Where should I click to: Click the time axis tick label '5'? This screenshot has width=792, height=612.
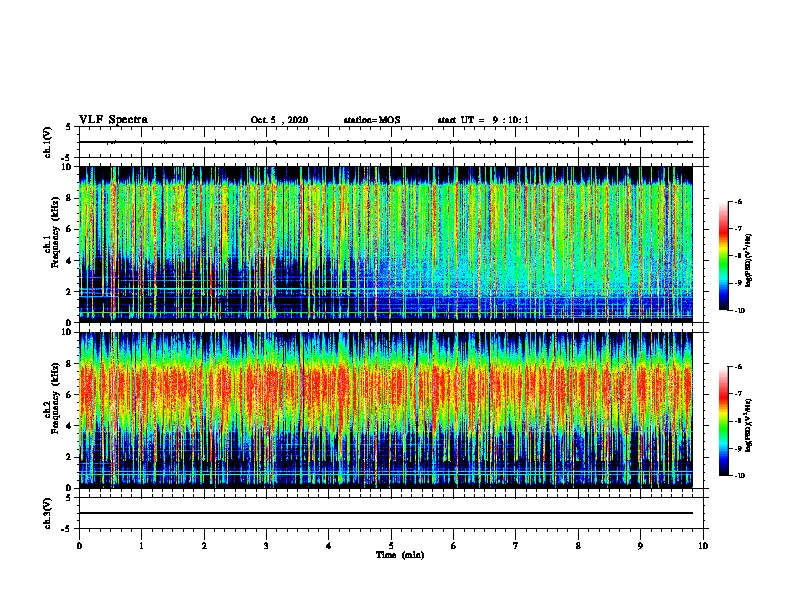click(391, 546)
